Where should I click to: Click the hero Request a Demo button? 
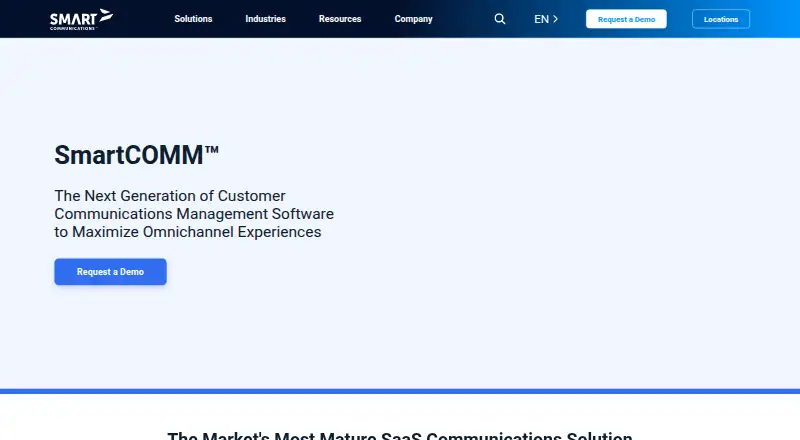point(110,272)
